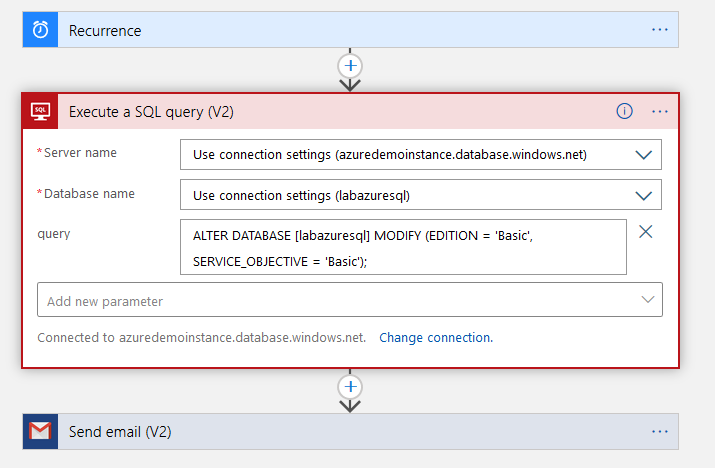715x468 pixels.
Task: Click the Gmail icon on Send email
Action: [40, 432]
